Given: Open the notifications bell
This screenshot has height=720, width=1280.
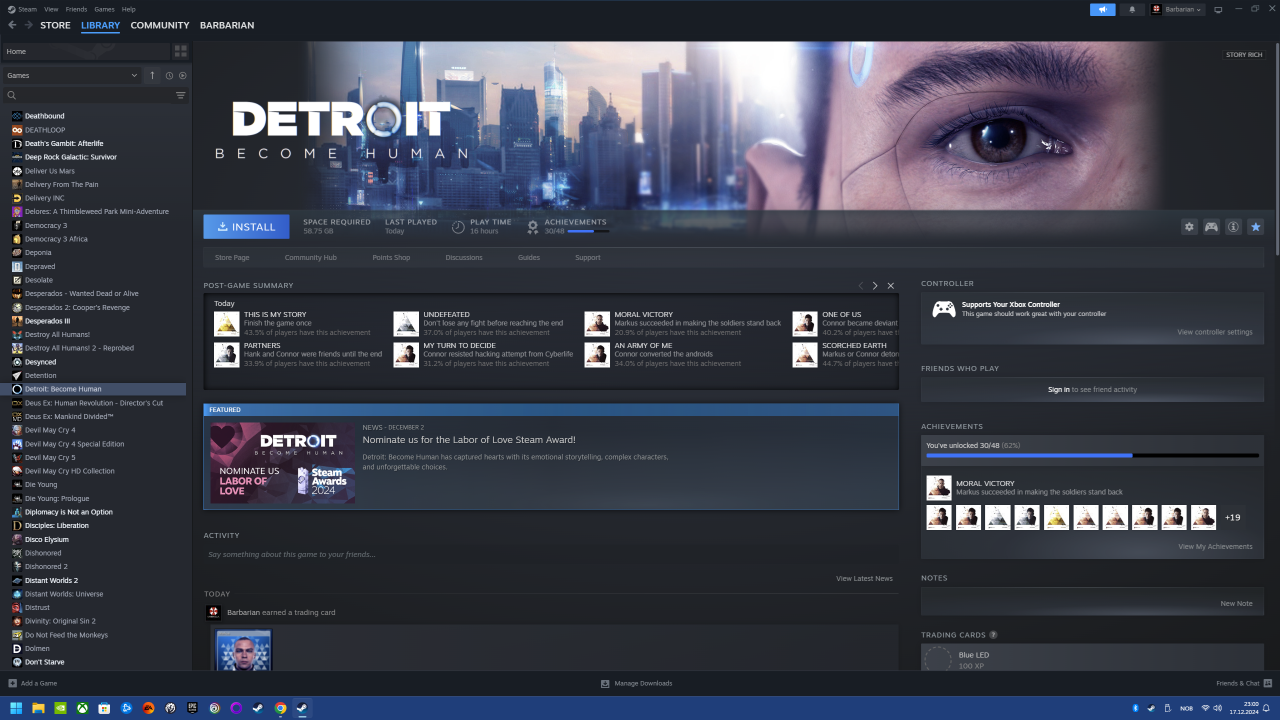Looking at the screenshot, I should click(x=1132, y=9).
